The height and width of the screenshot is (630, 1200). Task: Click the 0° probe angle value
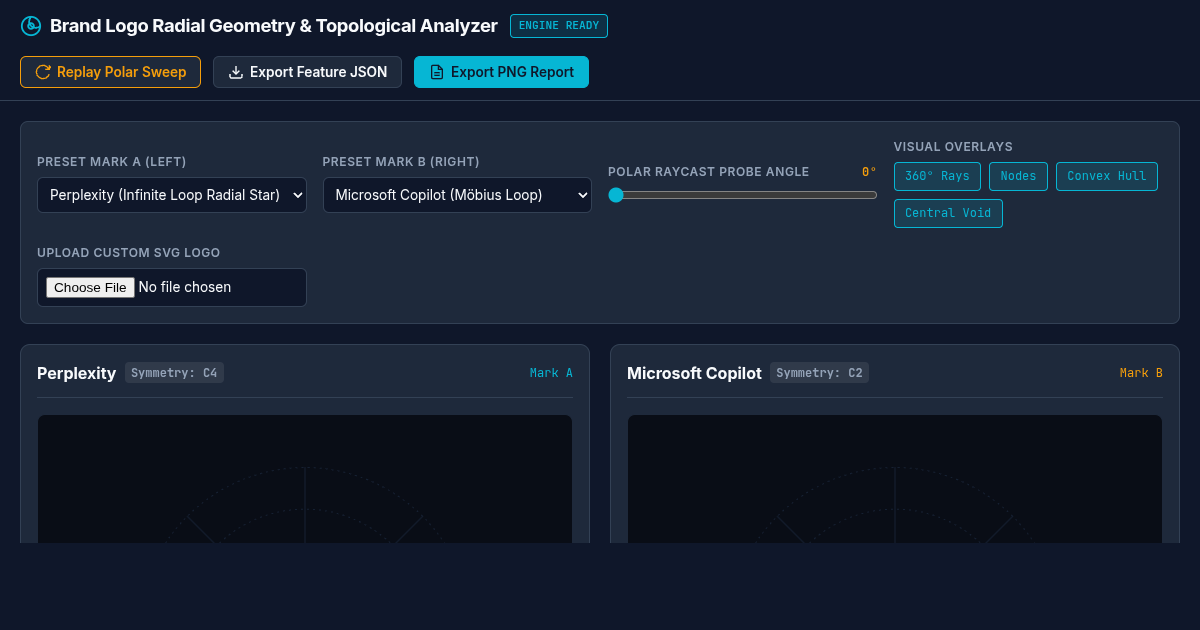pos(869,172)
